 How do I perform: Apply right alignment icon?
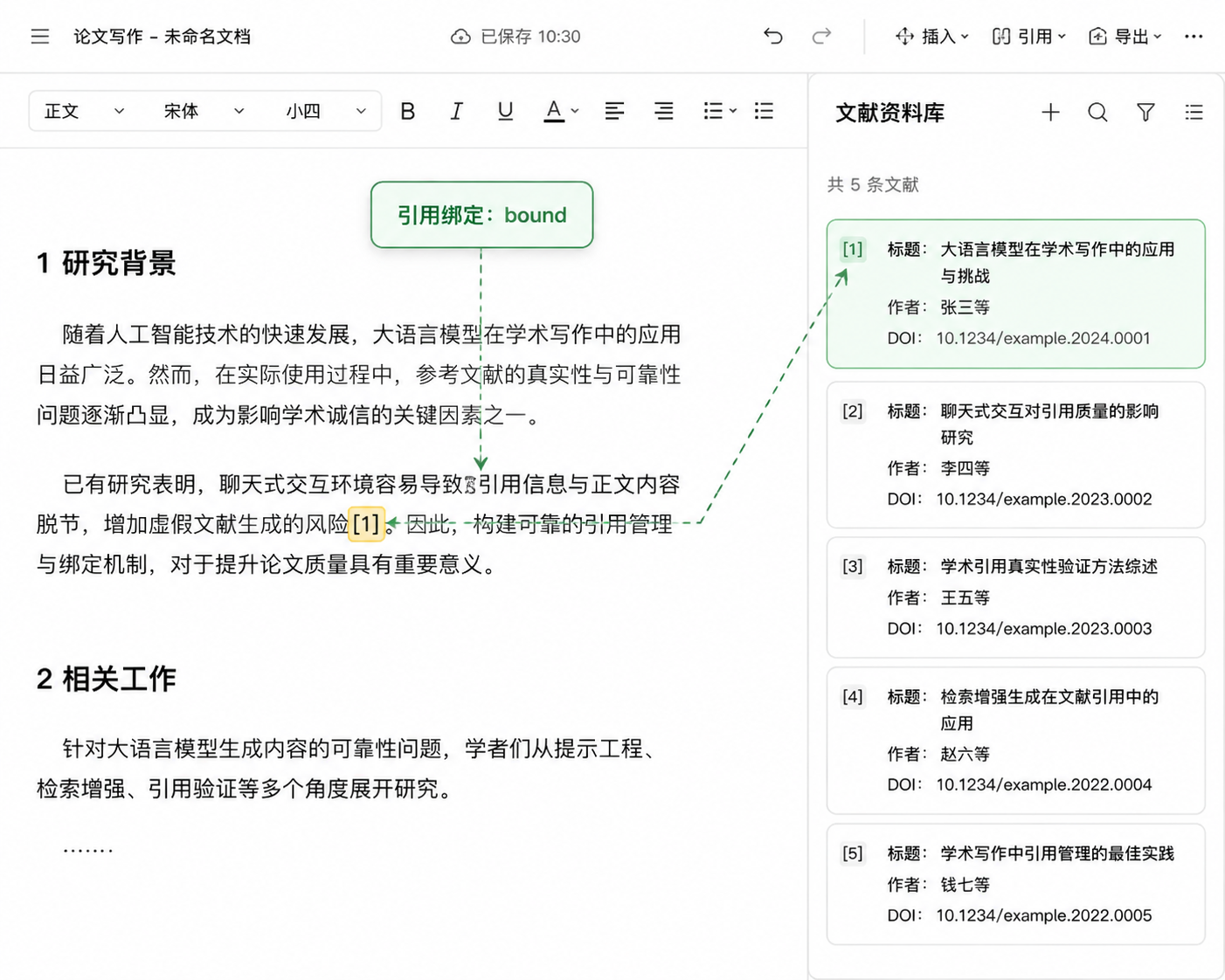[x=664, y=111]
